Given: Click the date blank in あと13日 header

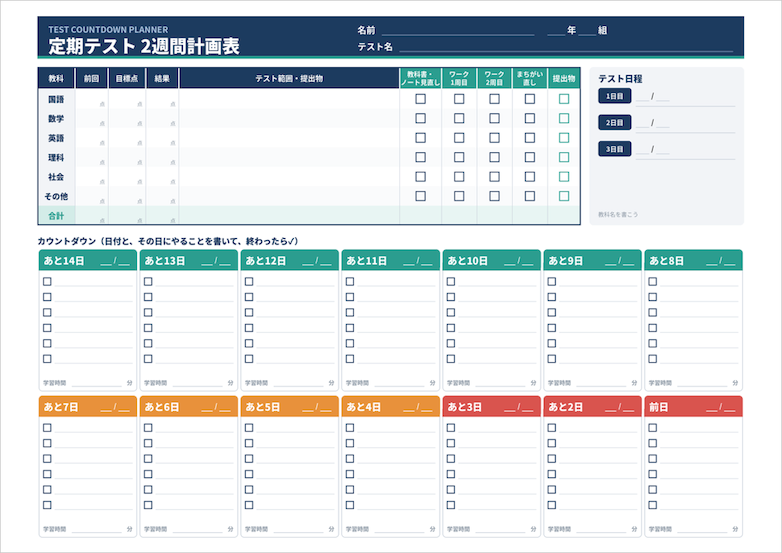Looking at the screenshot, I should coord(216,261).
